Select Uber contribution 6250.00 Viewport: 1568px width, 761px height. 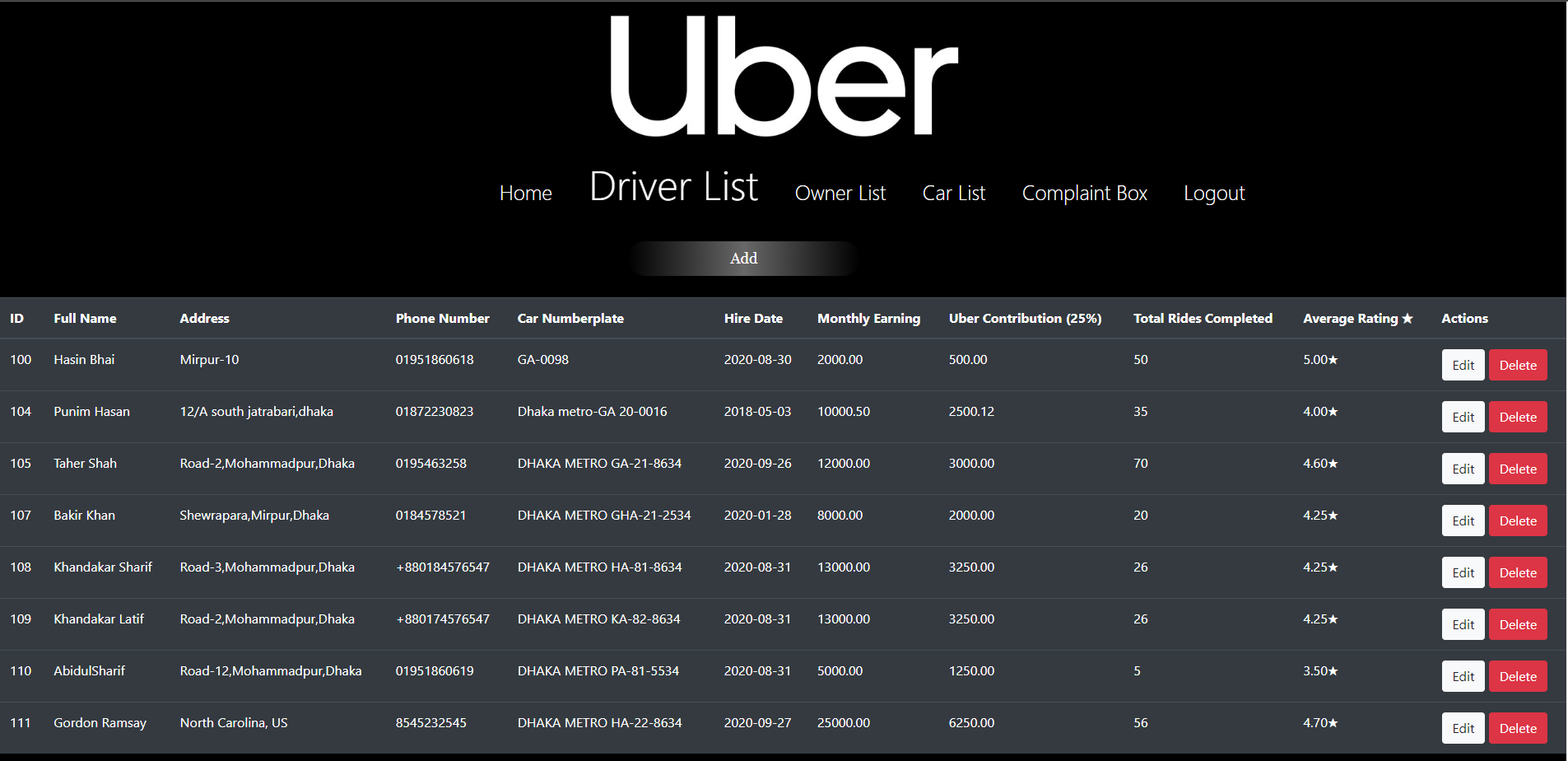(x=971, y=722)
